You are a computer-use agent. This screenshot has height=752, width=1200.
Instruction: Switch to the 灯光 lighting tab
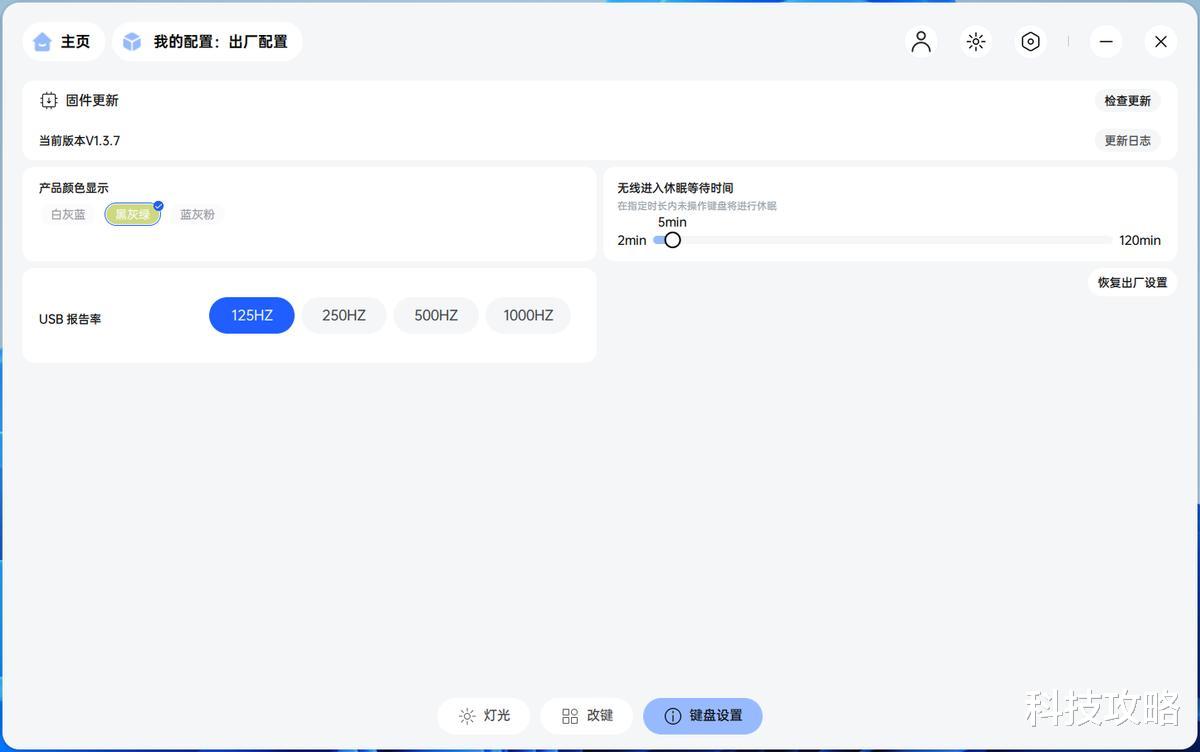click(484, 716)
